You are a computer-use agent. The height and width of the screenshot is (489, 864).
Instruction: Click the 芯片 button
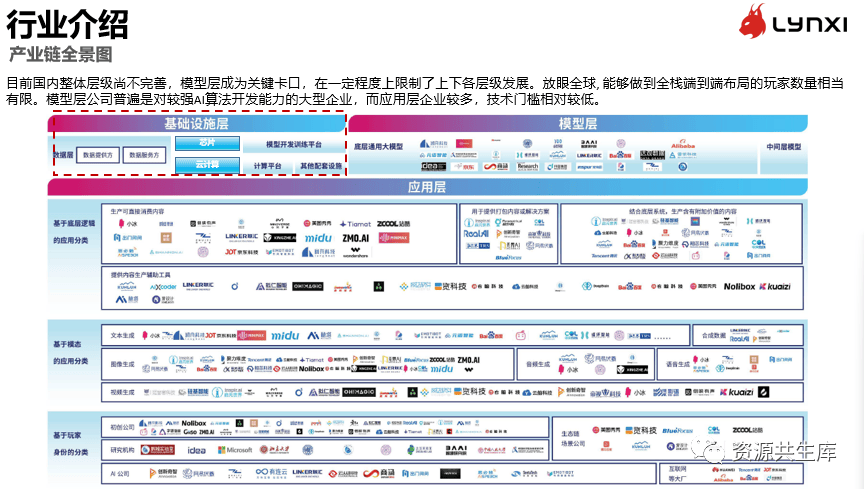207,143
